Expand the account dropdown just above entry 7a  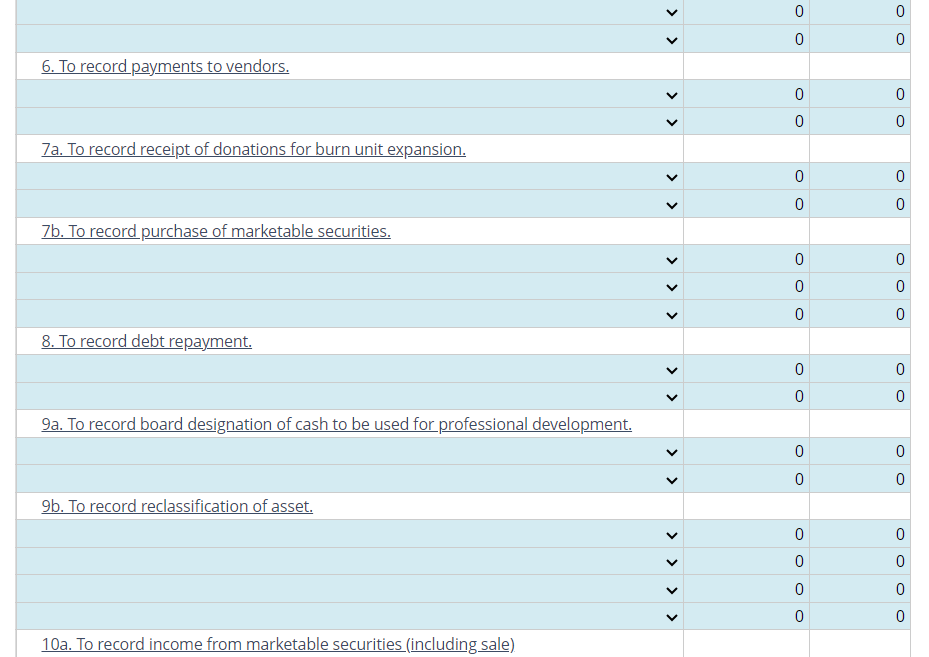tap(670, 121)
